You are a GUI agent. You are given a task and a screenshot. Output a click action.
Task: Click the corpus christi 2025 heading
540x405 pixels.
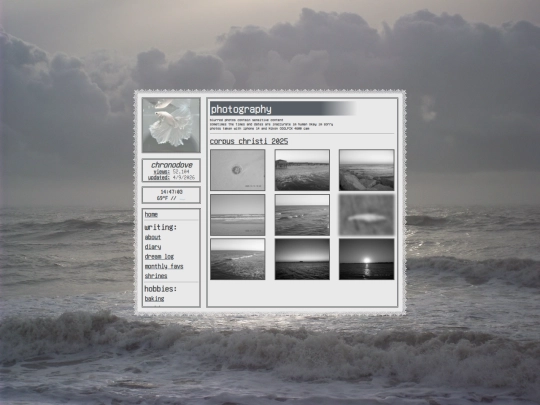point(249,141)
